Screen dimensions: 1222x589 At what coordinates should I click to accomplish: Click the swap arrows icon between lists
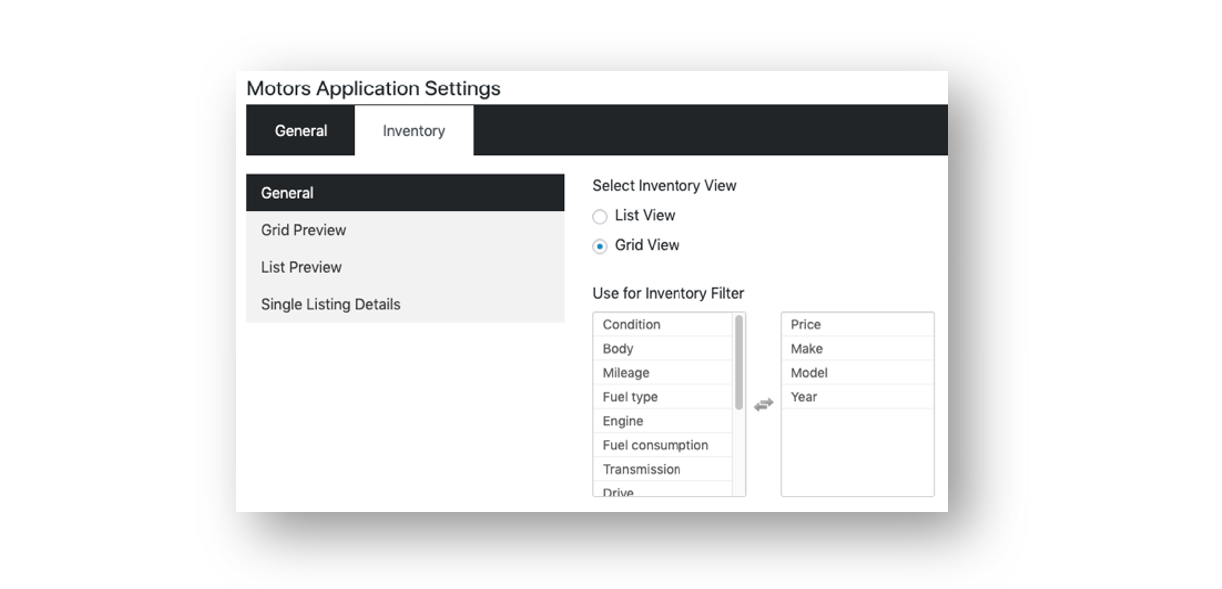point(763,404)
